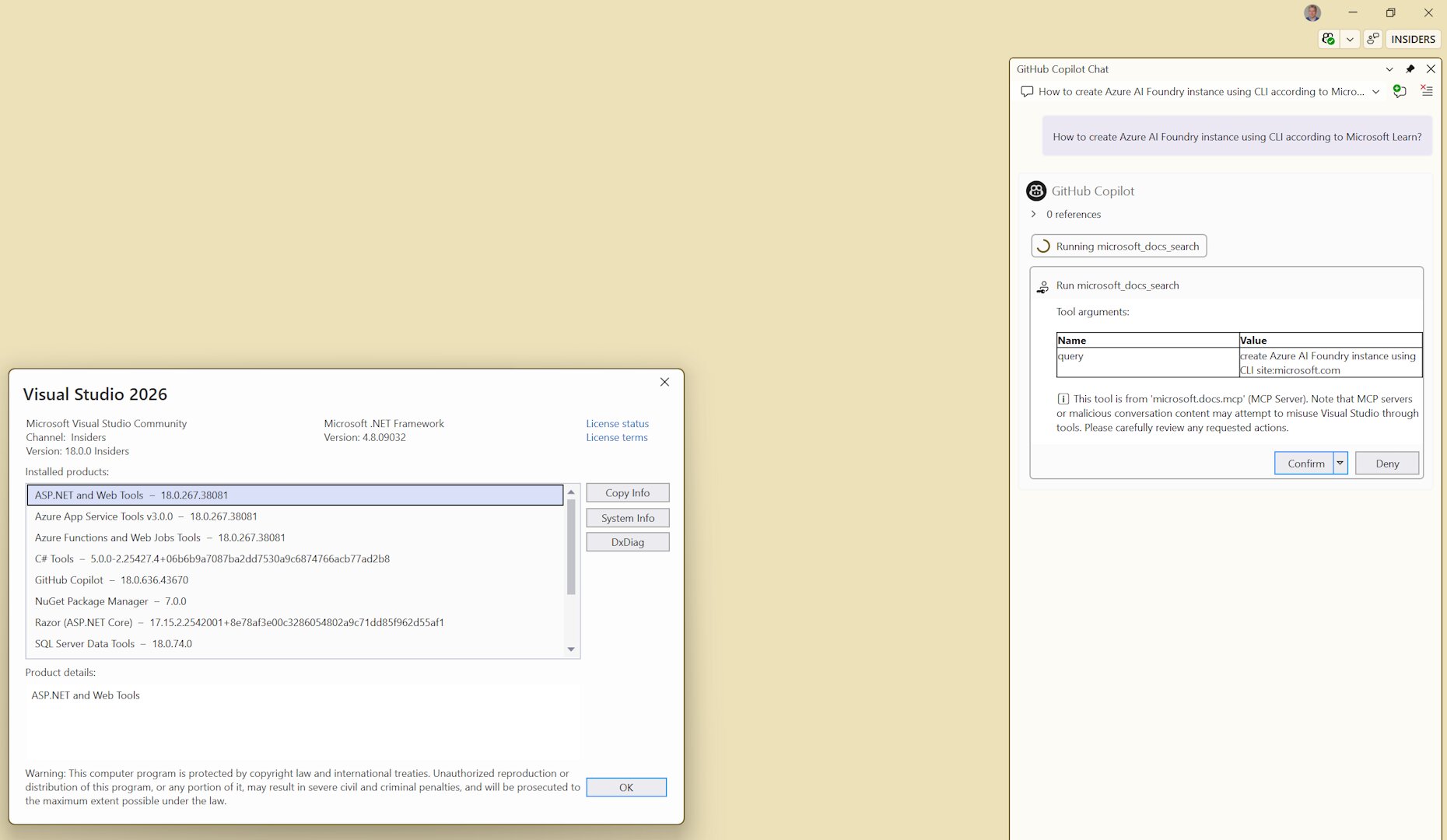
Task: Select the Azure App Service Tools entry
Action: [x=145, y=516]
